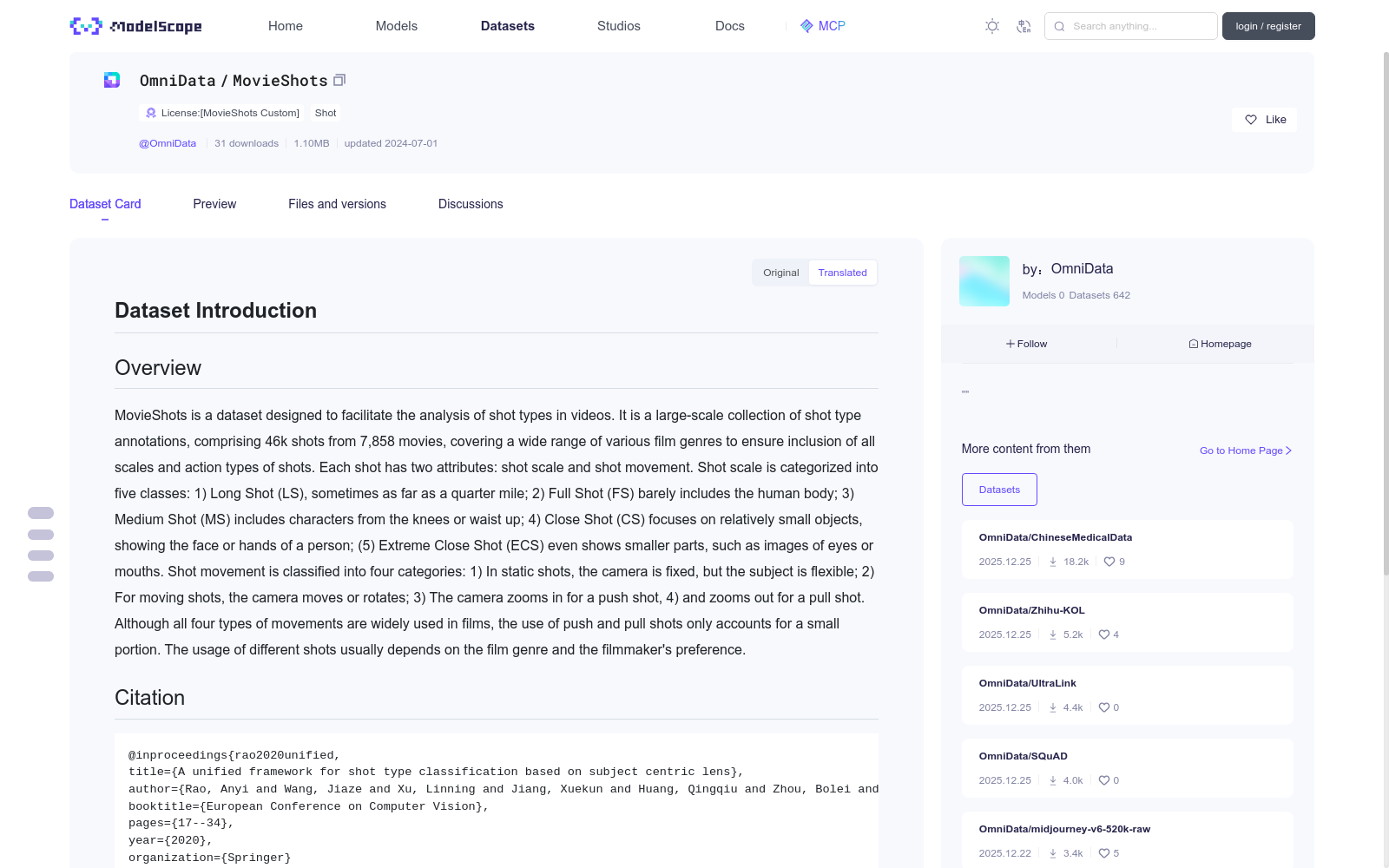Open the @OmniData owner link

tap(168, 143)
